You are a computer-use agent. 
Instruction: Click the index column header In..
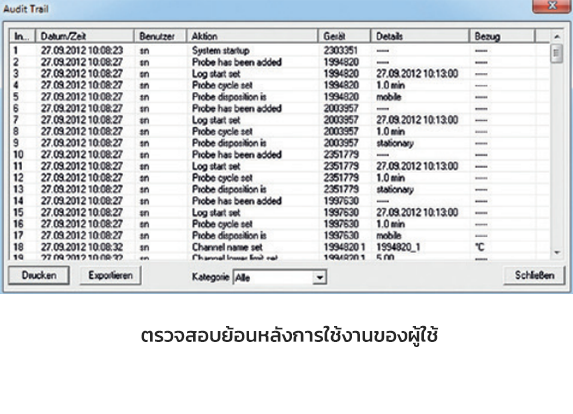[22, 36]
